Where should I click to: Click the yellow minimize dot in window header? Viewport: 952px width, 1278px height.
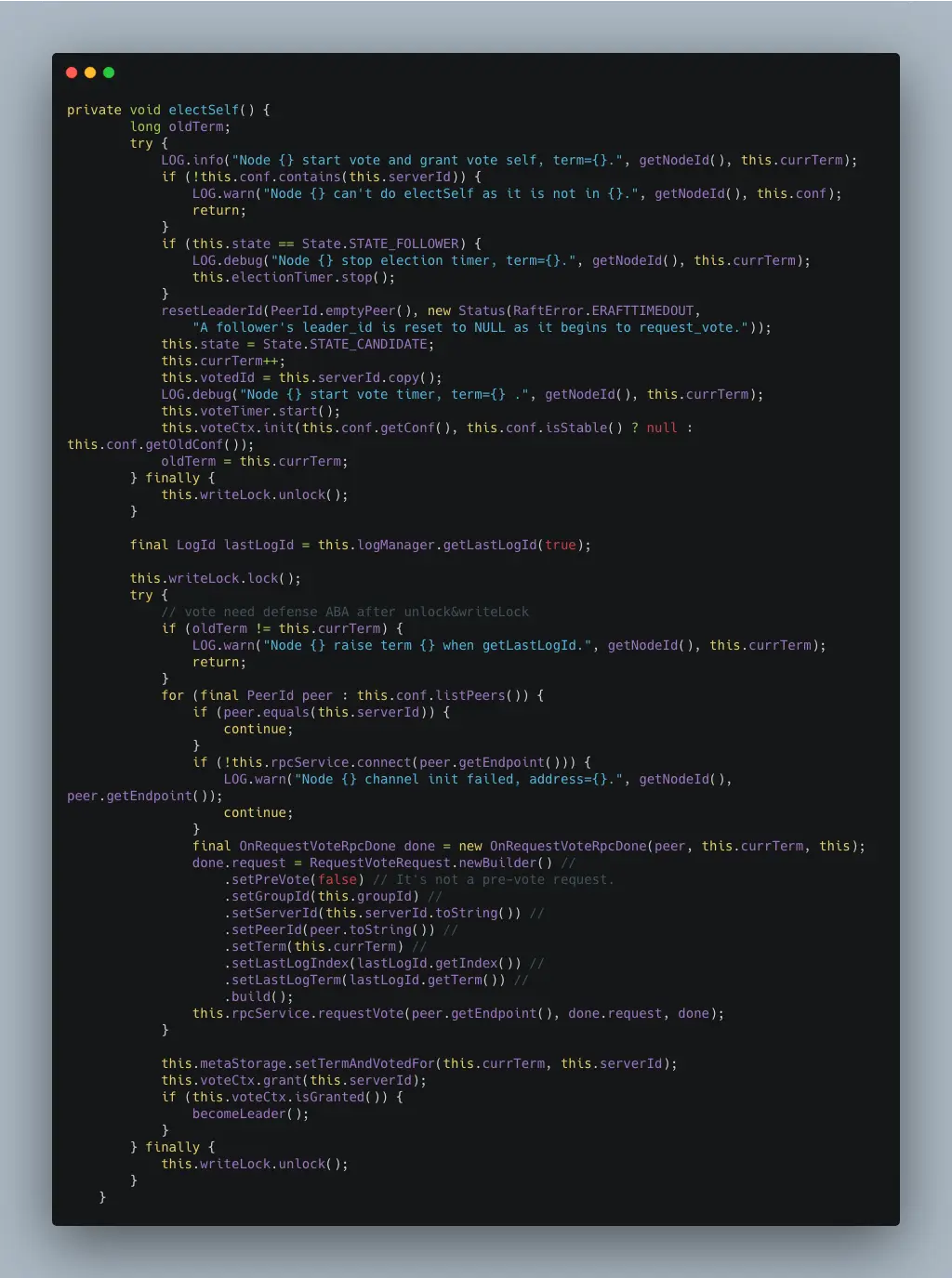(90, 72)
